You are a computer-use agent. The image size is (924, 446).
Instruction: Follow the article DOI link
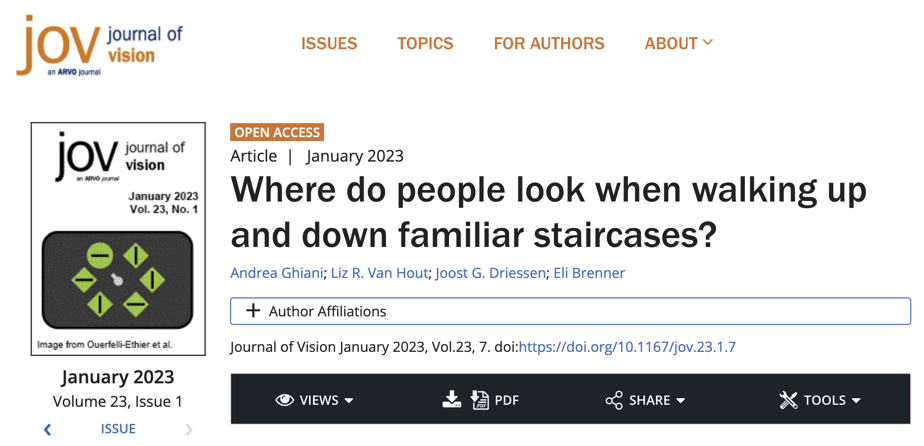(627, 347)
